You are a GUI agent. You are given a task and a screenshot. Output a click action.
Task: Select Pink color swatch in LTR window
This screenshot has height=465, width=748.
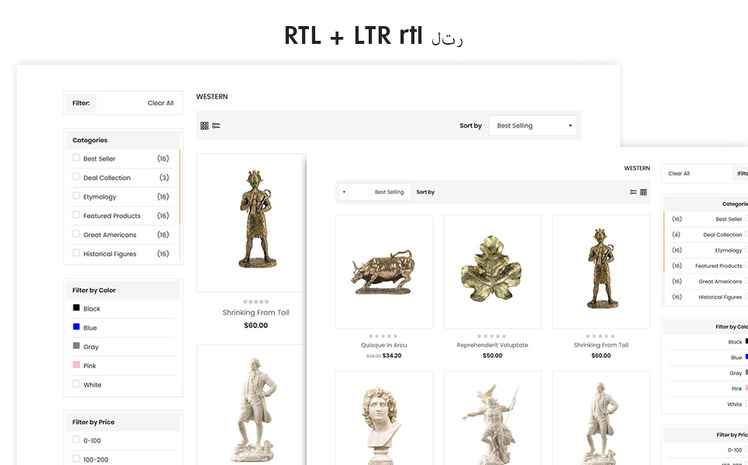(x=76, y=365)
